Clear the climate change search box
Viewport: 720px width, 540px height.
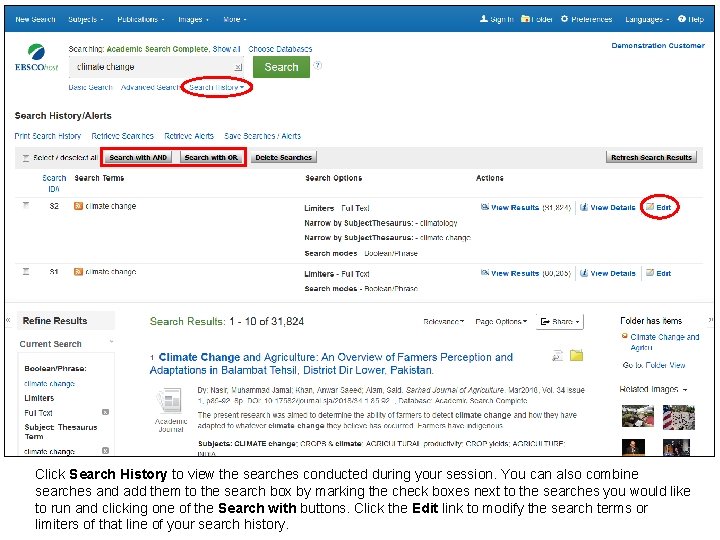(238, 68)
